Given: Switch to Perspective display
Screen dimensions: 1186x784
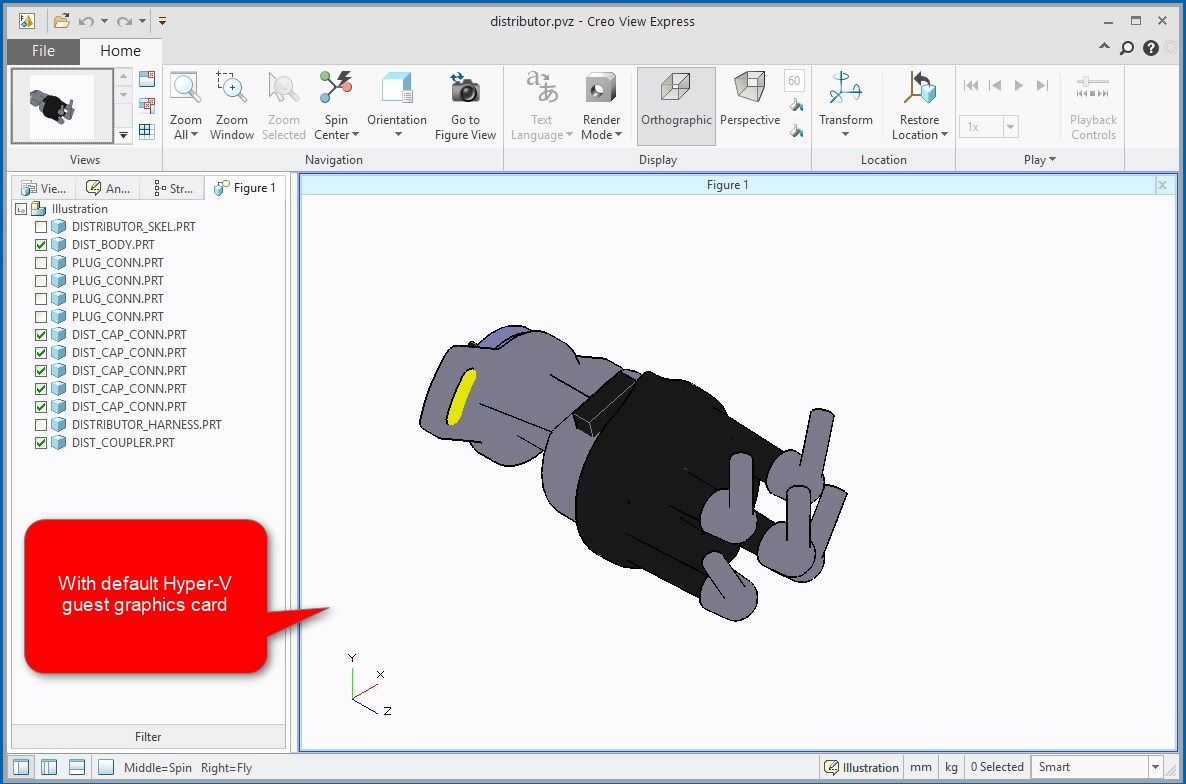Looking at the screenshot, I should point(750,106).
